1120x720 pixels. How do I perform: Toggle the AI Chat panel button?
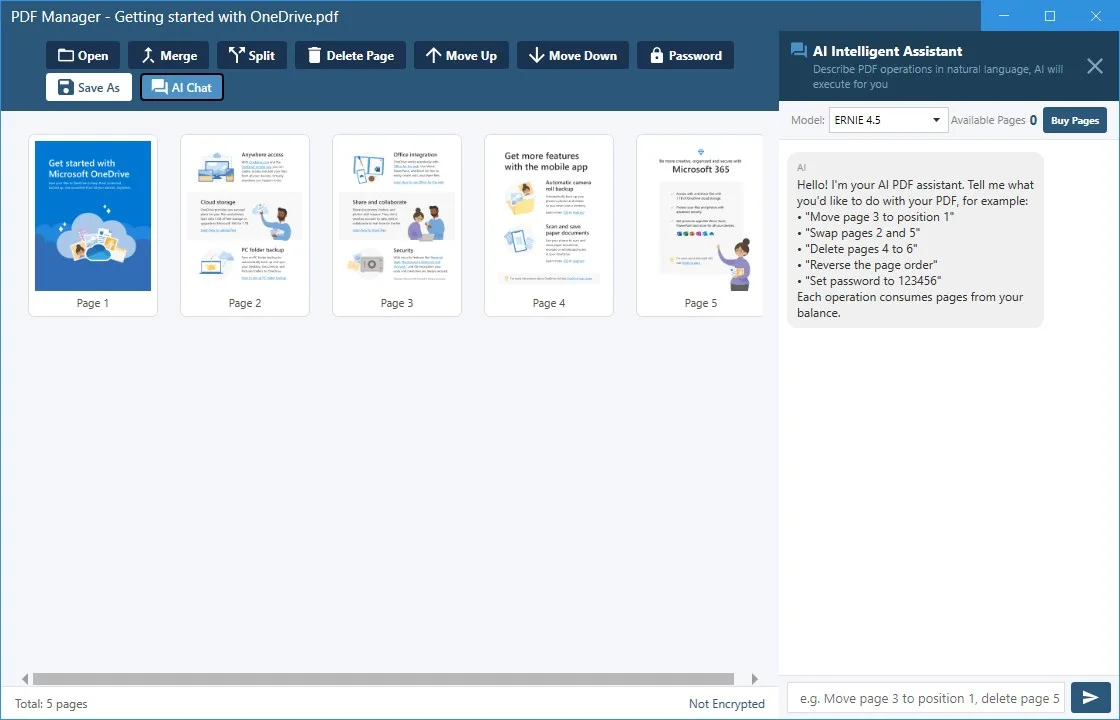(181, 87)
